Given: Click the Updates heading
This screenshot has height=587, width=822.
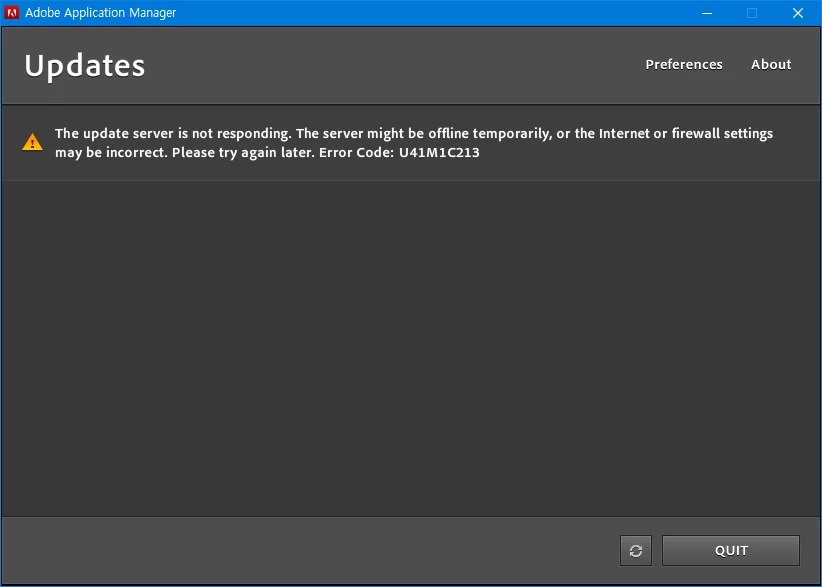Looking at the screenshot, I should [84, 66].
